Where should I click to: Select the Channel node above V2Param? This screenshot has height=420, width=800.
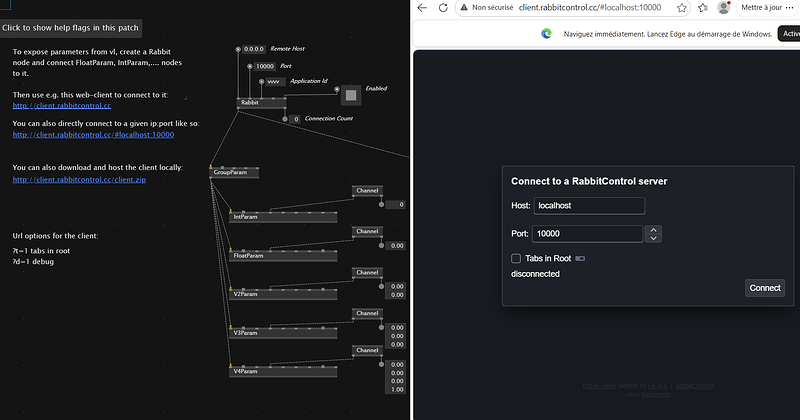click(x=367, y=273)
